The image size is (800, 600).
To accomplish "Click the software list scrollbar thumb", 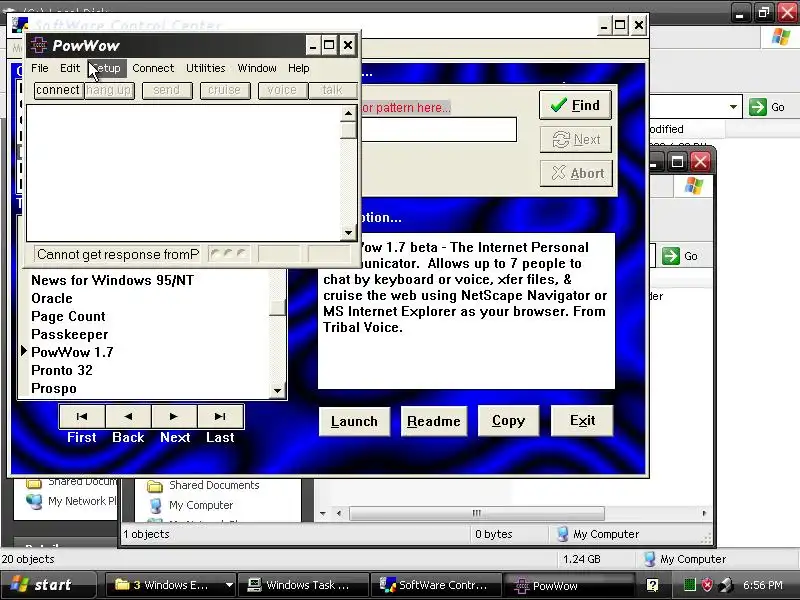I will click(x=277, y=308).
